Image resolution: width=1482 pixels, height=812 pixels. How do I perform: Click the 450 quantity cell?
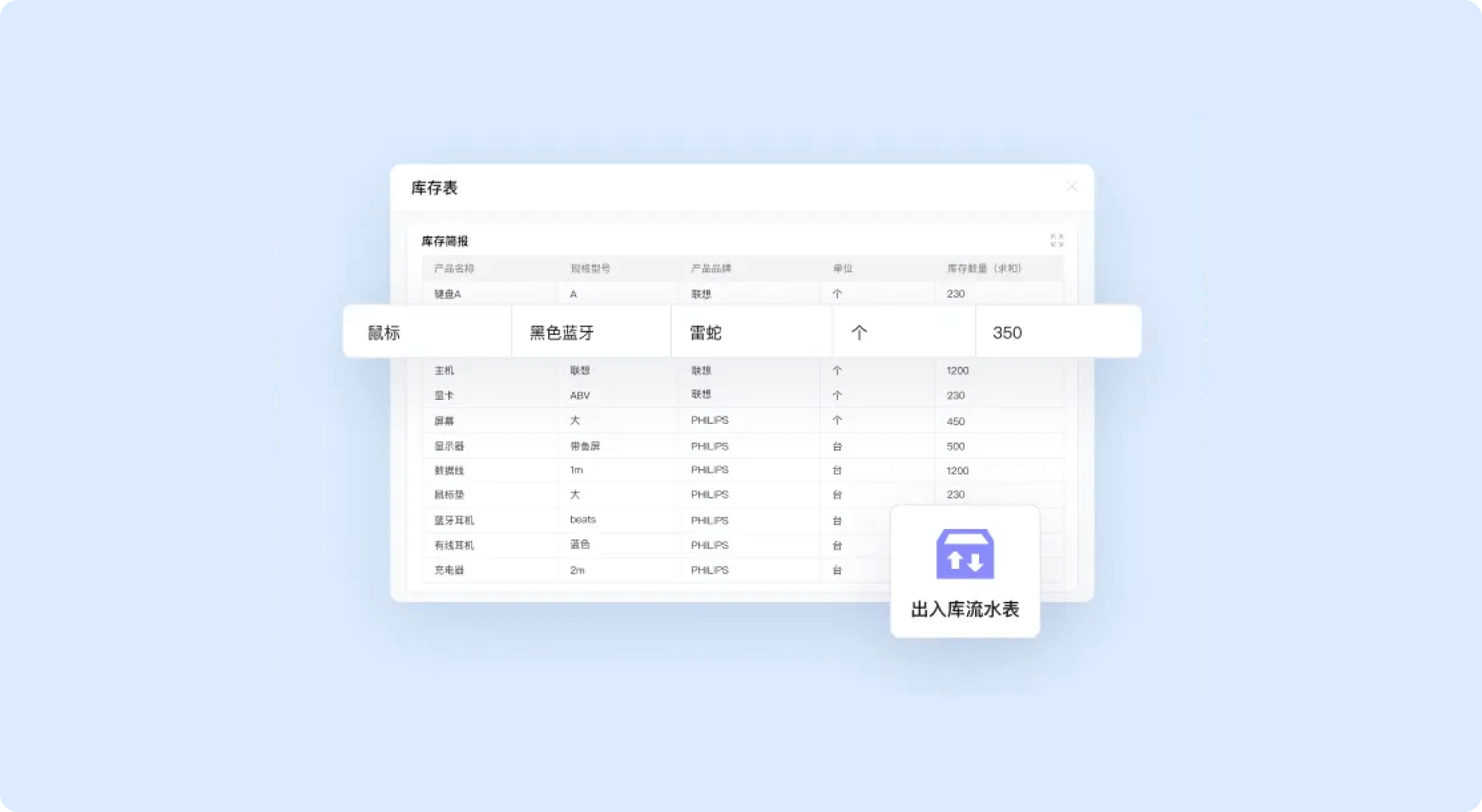956,421
